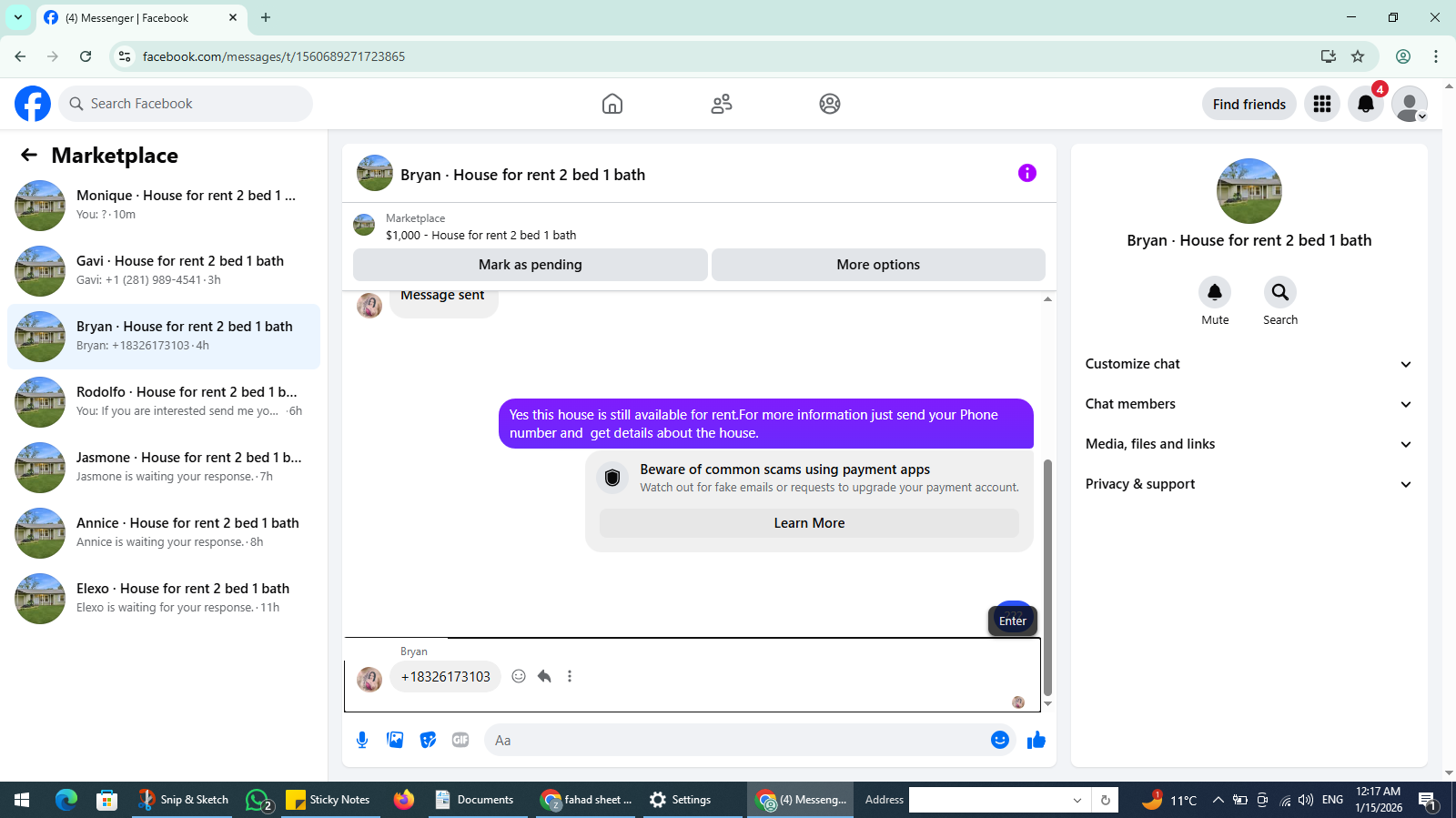
Task: Open the $1,000 house listing link
Action: (x=480, y=235)
